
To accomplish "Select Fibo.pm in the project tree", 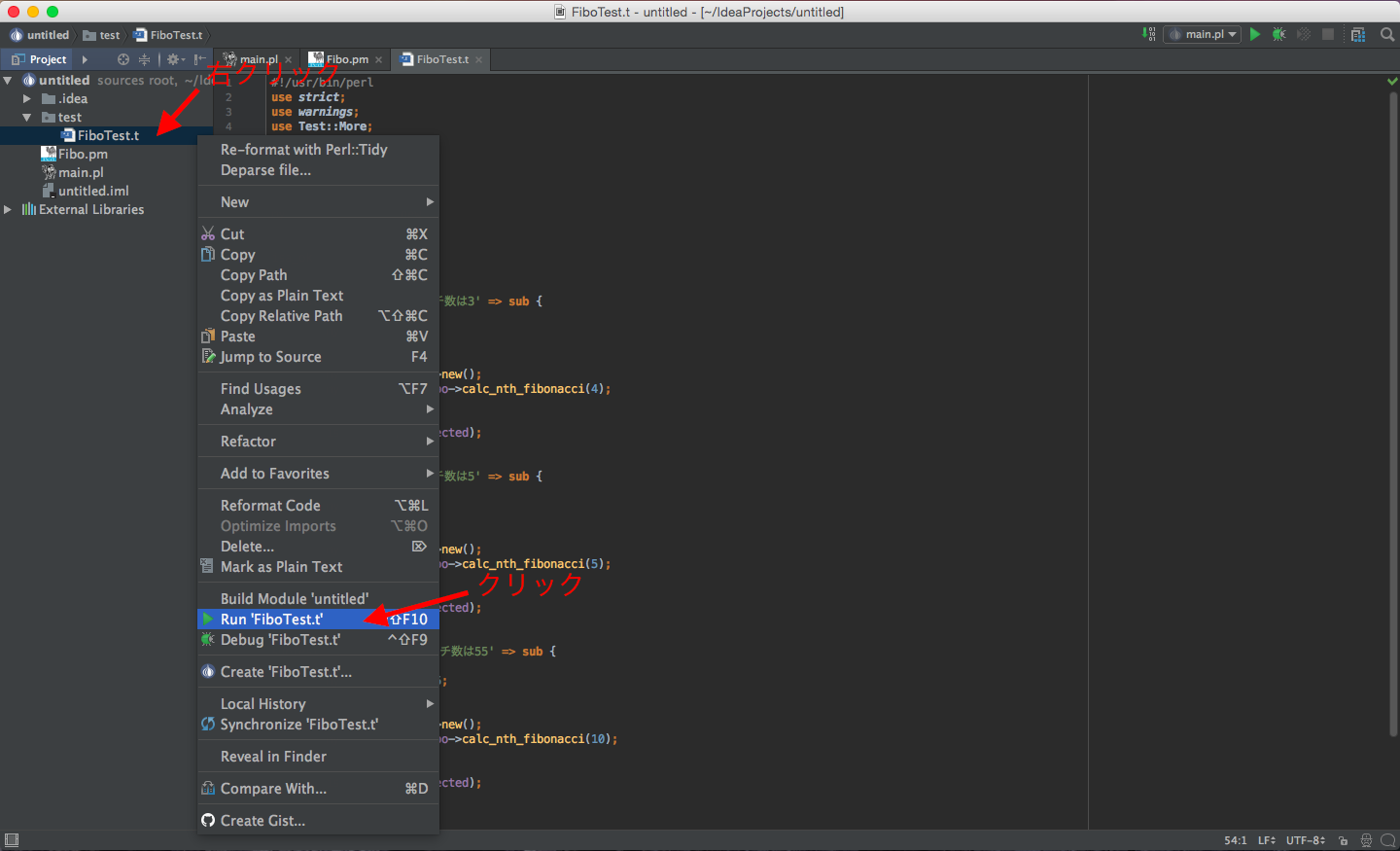I will point(83,154).
